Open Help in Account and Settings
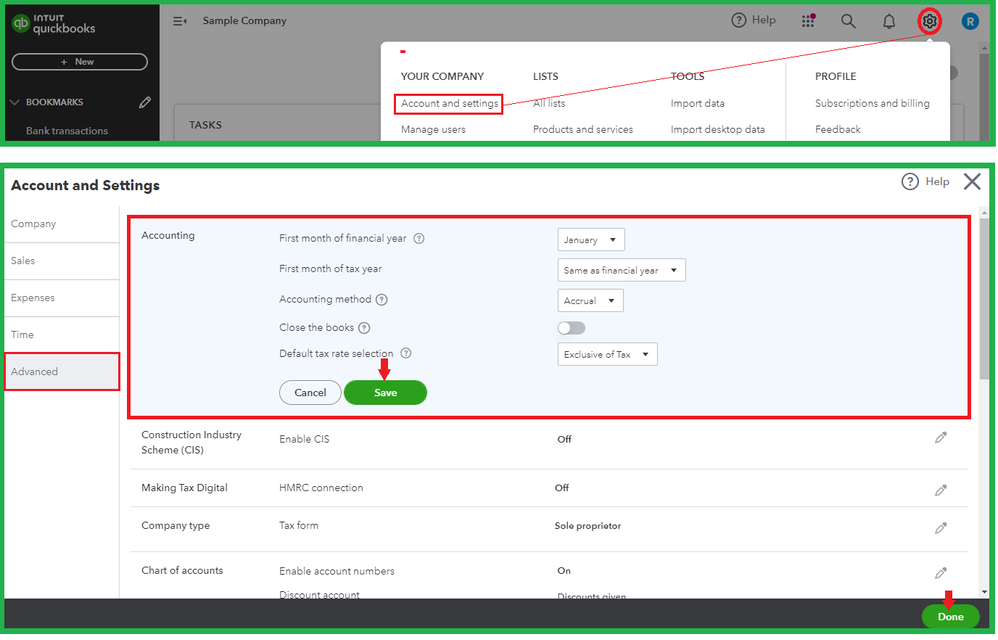Screen dimensions: 998x640 [925, 182]
